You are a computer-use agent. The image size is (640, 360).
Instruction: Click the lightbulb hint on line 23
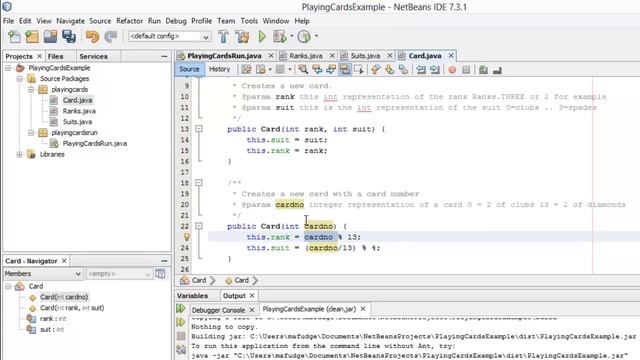click(187, 237)
